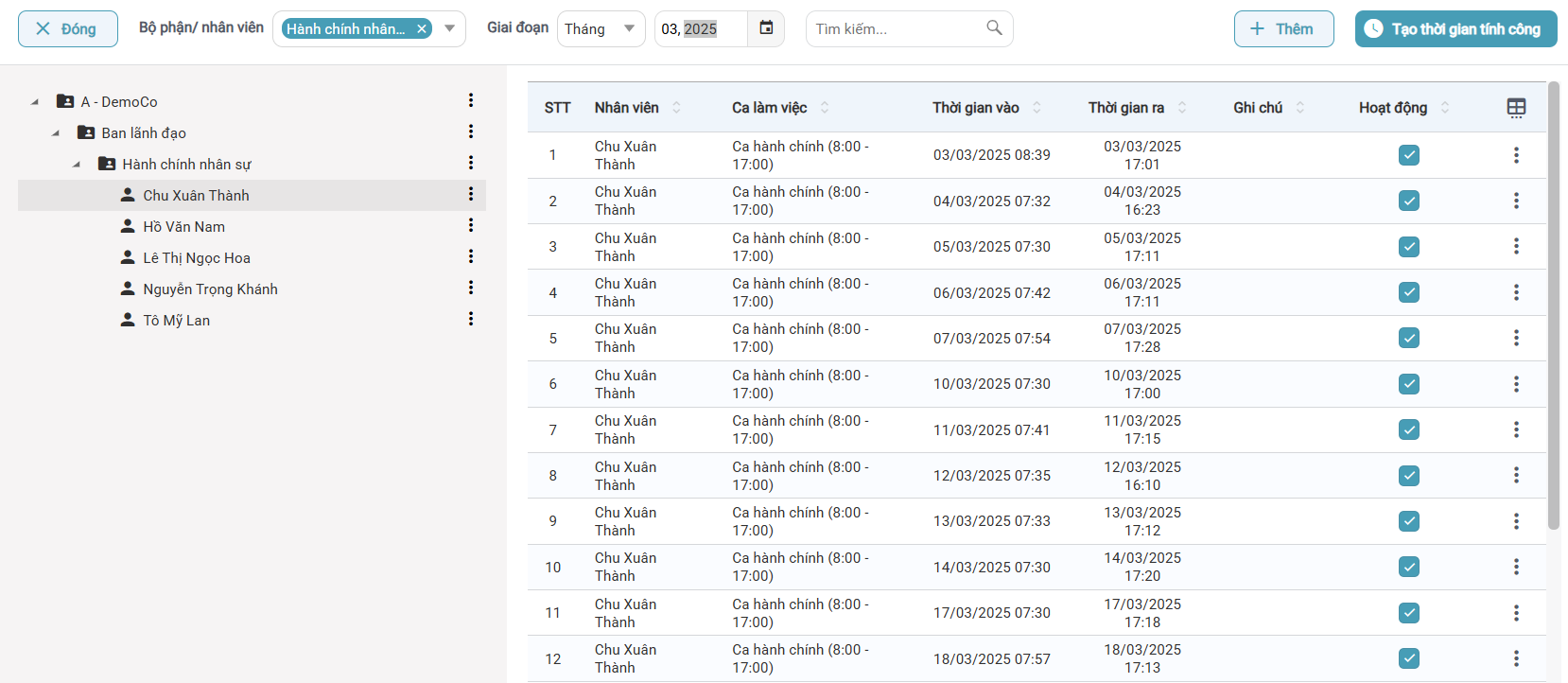
Task: Sort by Nhân viên column
Action: [x=676, y=108]
